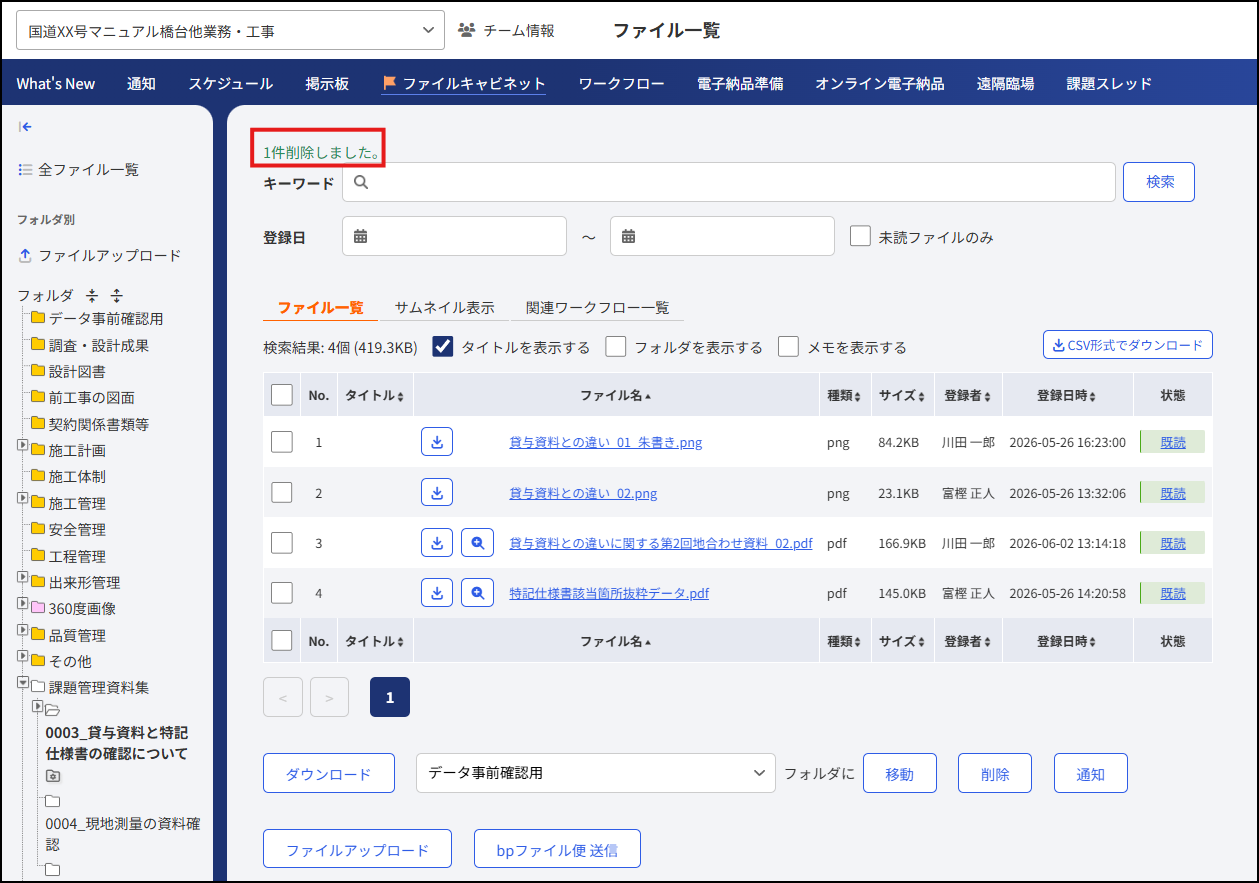The width and height of the screenshot is (1259, 883).
Task: Click the 移動 button
Action: pyautogui.click(x=900, y=774)
